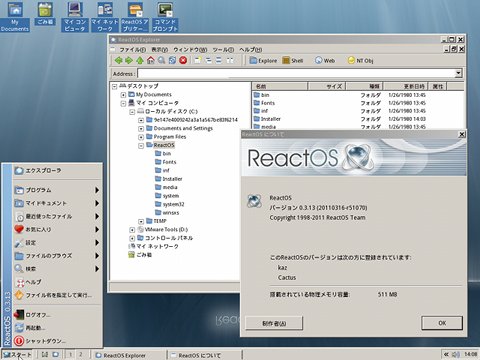
Task: Expand Documents and Settings tree node
Action: (141, 129)
